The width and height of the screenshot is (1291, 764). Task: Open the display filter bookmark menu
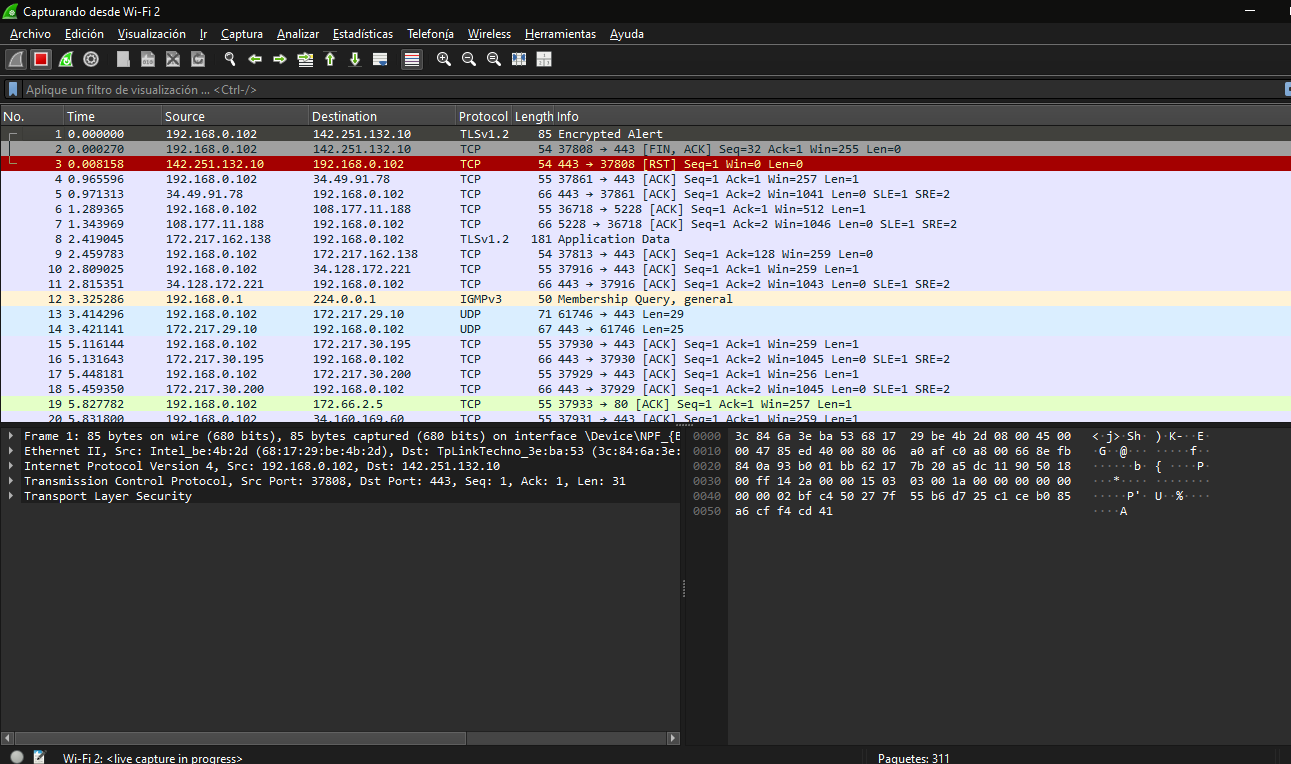coord(13,89)
